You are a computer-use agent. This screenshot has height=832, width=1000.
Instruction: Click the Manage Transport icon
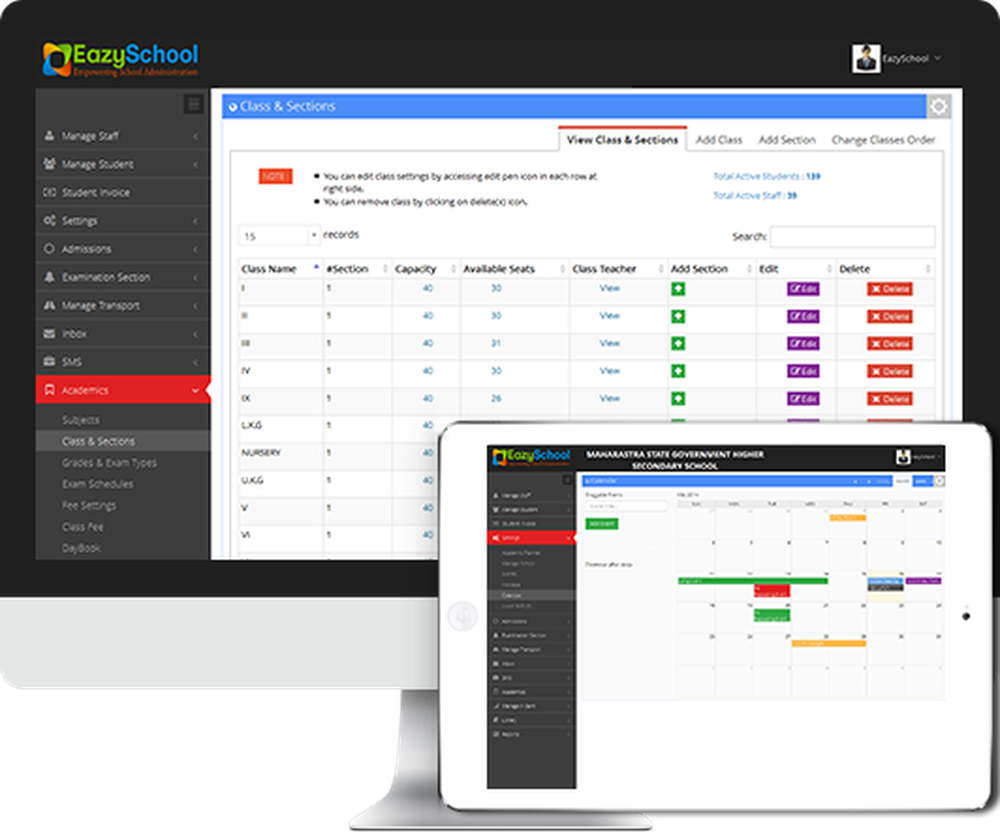pyautogui.click(x=49, y=305)
